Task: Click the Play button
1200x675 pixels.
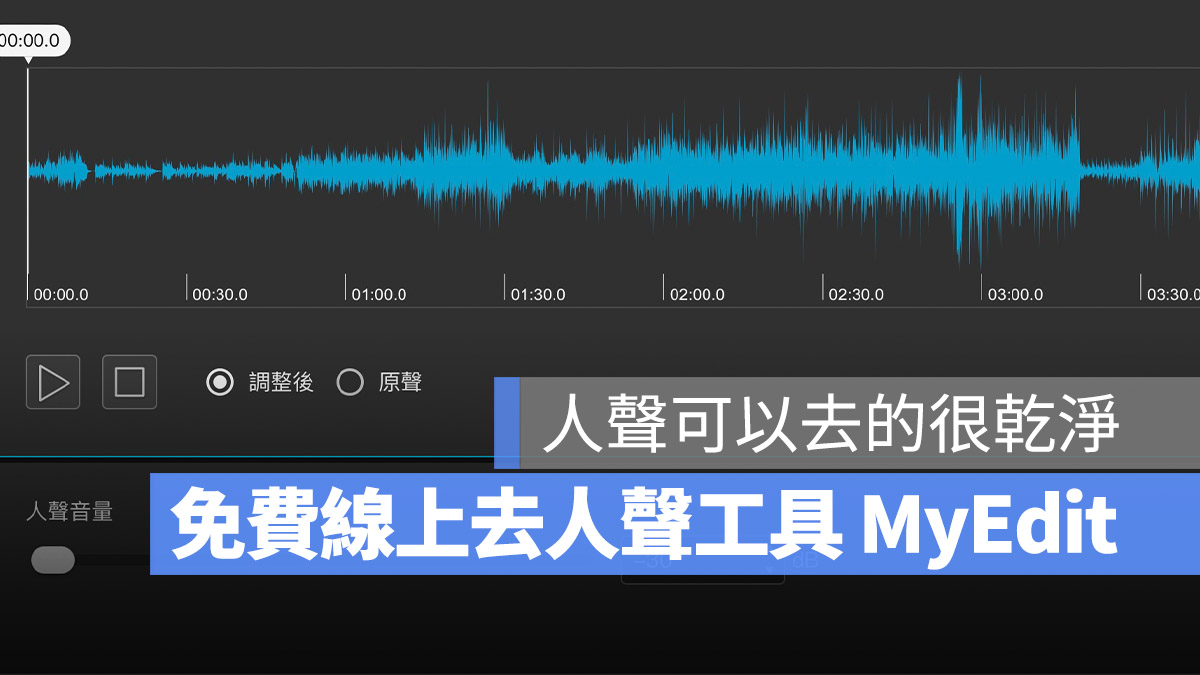Action: [x=53, y=382]
